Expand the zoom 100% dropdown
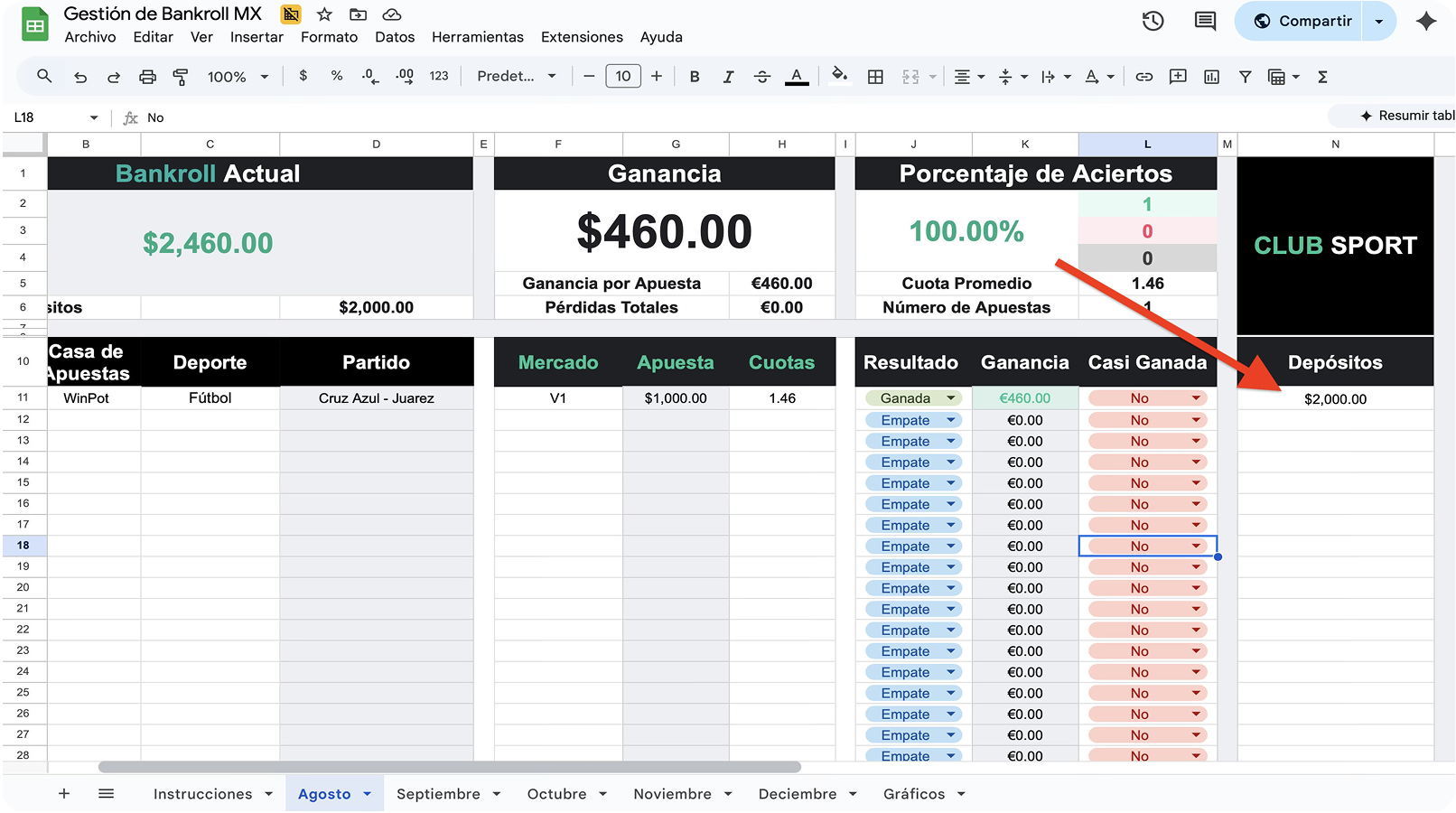The height and width of the screenshot is (813, 1456). tap(238, 77)
